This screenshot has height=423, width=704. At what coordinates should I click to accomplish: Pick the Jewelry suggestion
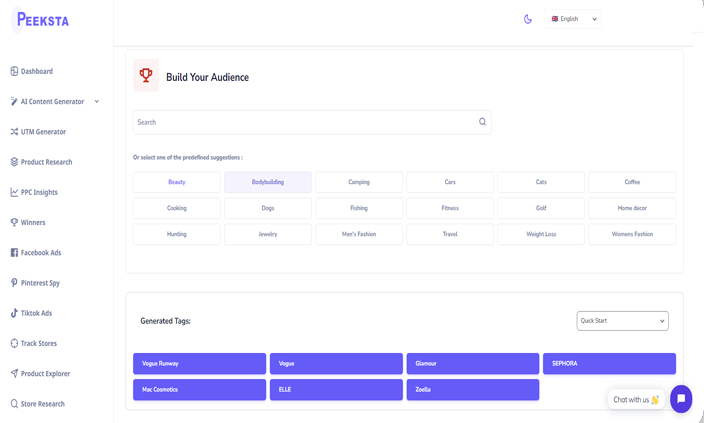268,234
